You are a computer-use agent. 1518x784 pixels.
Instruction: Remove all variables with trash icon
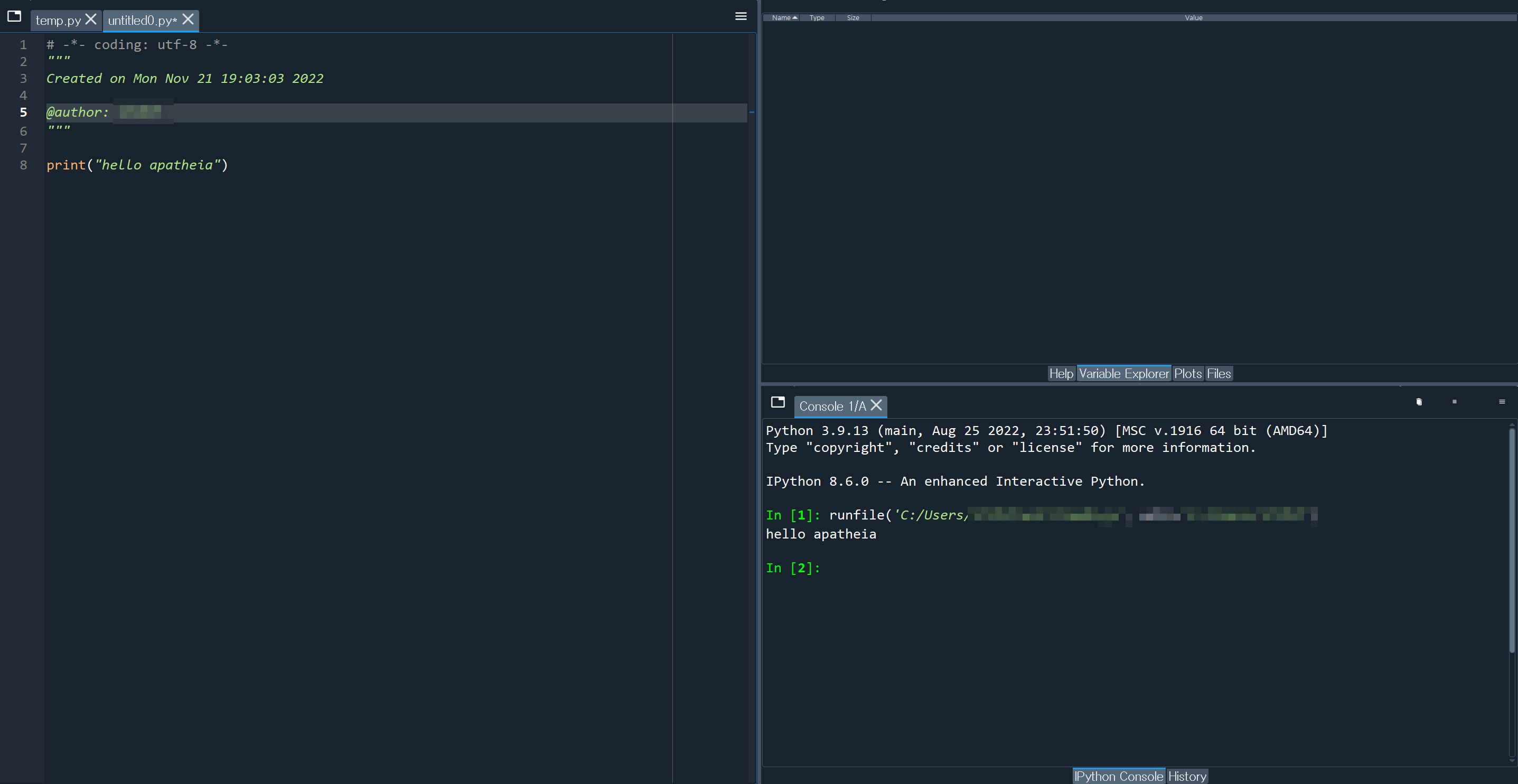coord(1419,402)
